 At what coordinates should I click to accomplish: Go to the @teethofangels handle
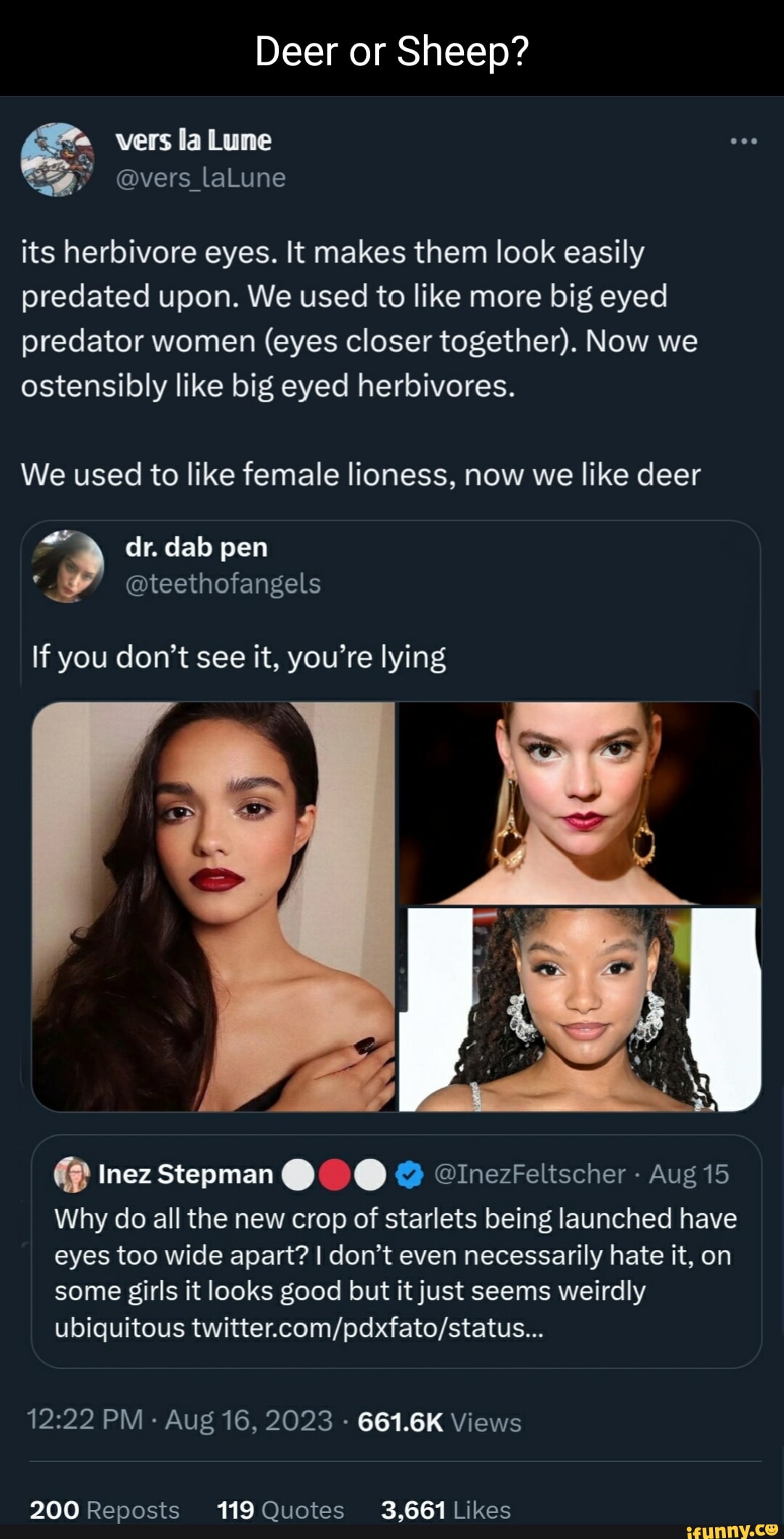tap(223, 584)
